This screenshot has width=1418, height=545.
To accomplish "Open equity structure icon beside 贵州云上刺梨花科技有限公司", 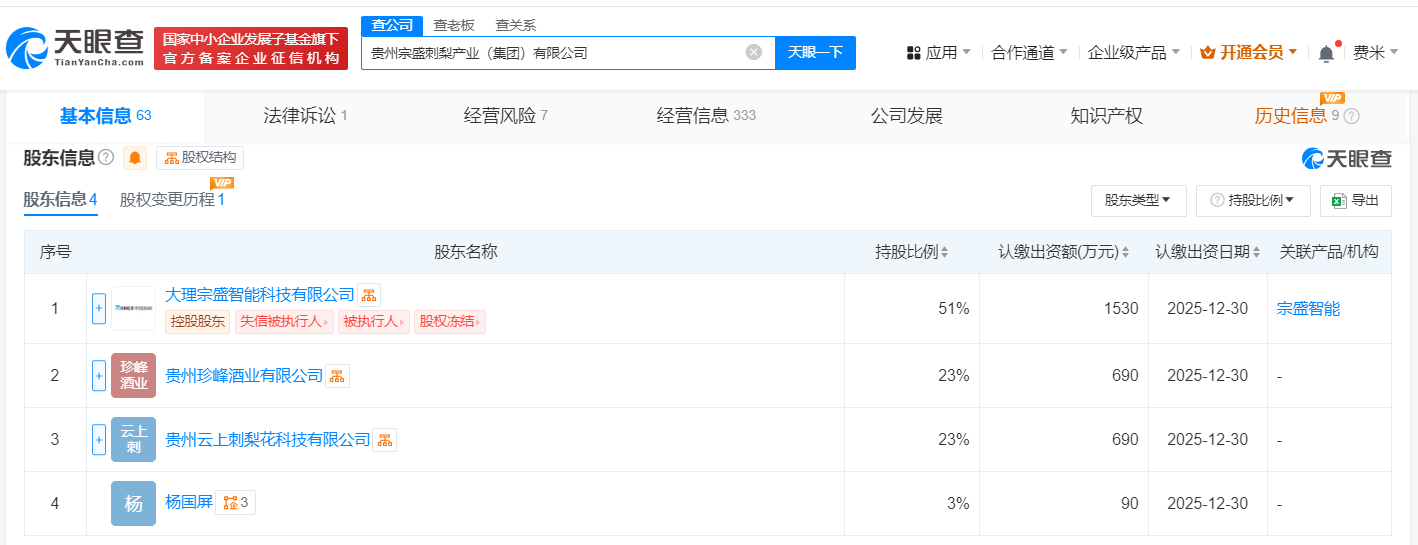I will pyautogui.click(x=384, y=440).
